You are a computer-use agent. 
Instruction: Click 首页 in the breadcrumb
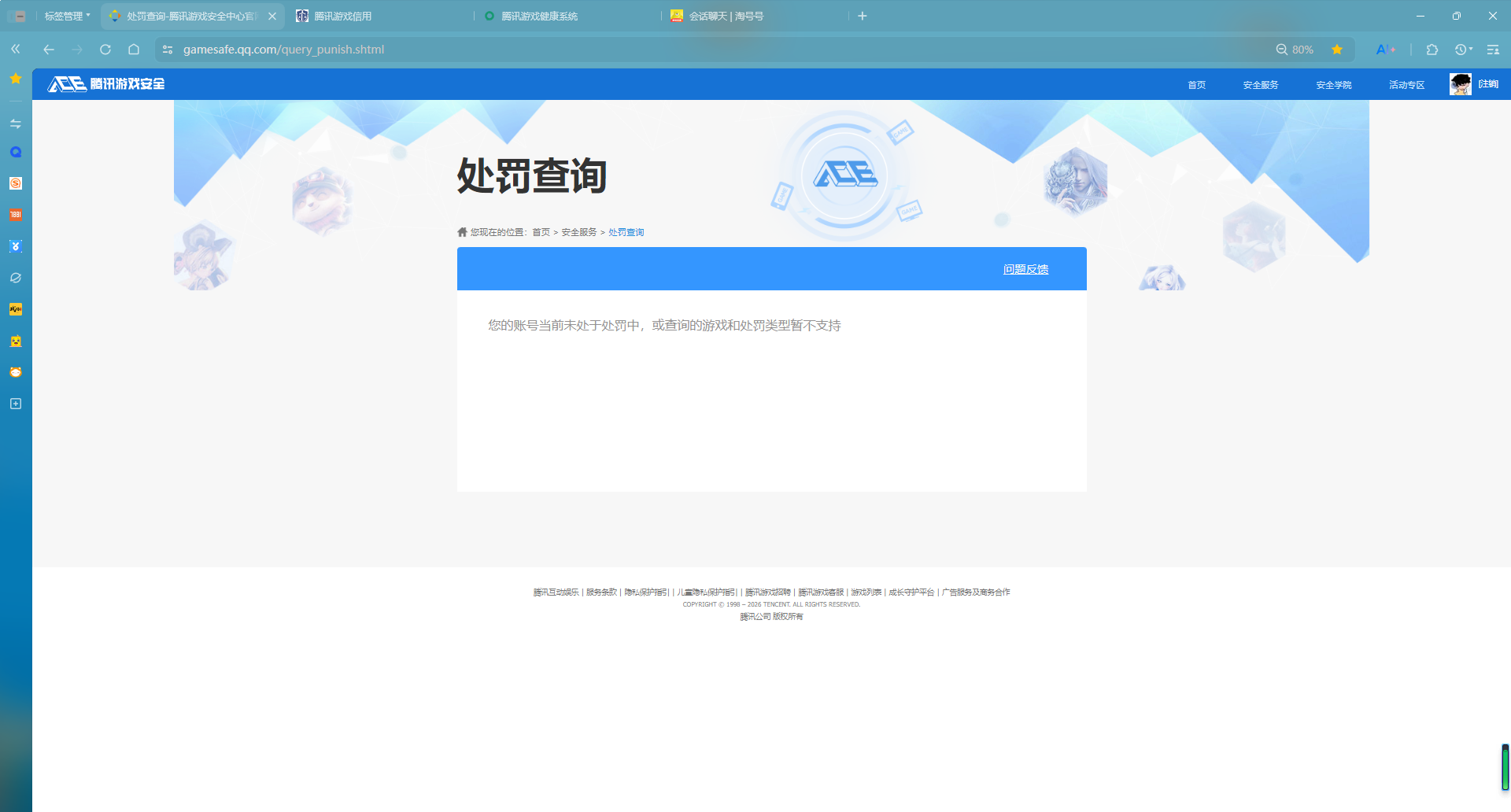(541, 232)
